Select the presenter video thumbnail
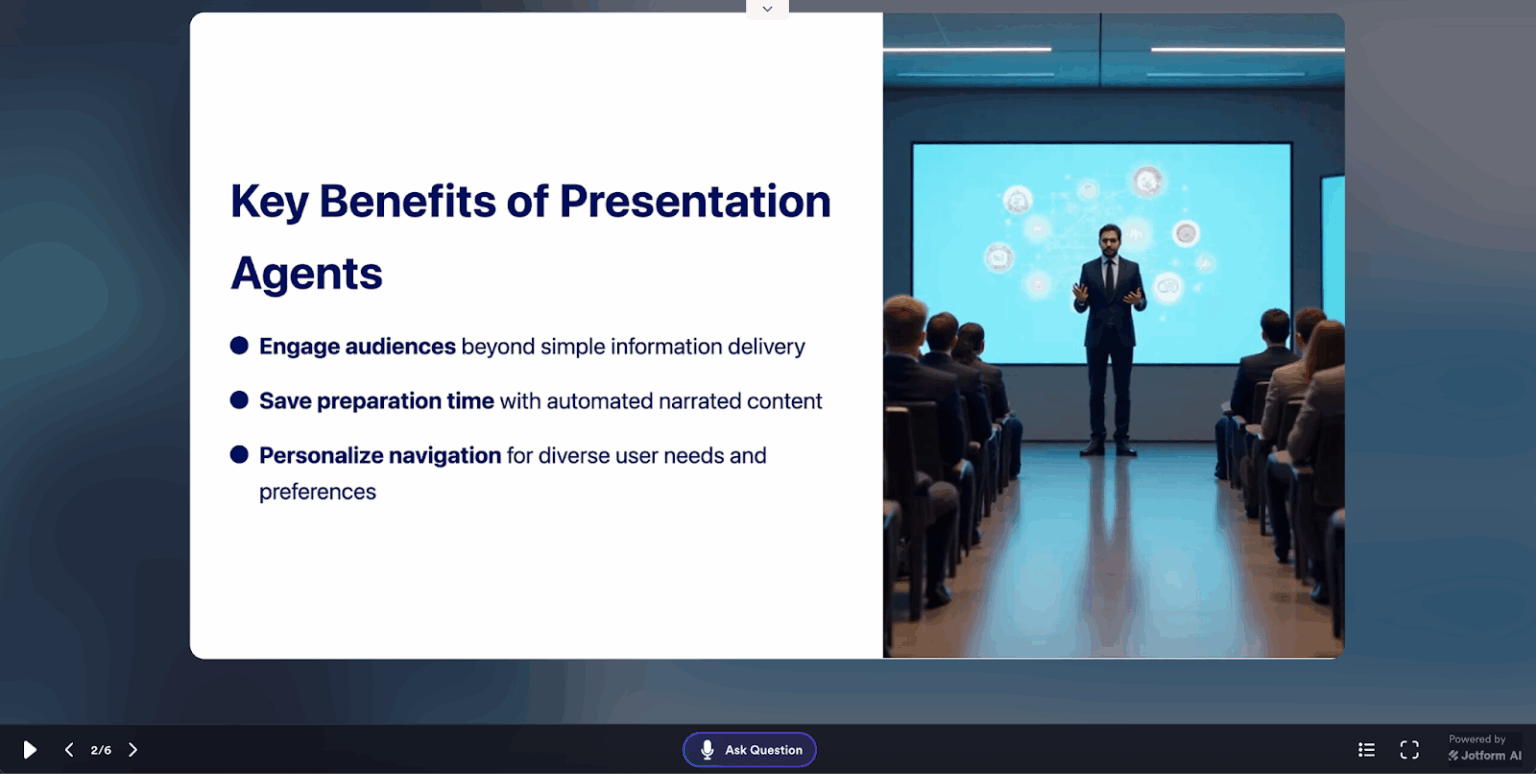This screenshot has height=774, width=1536. (1113, 335)
